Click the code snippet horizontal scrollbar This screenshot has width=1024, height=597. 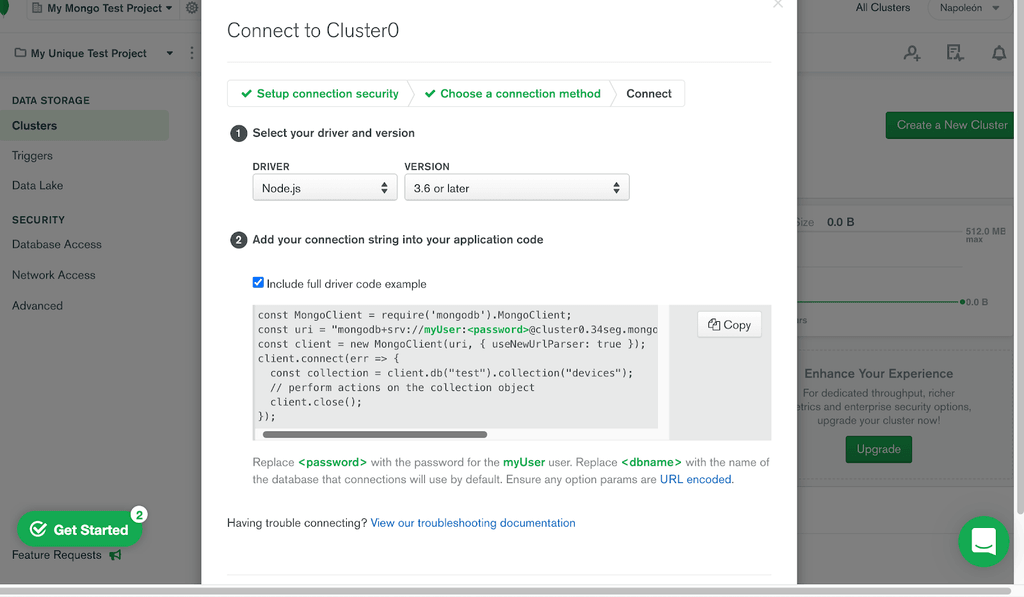tap(374, 434)
